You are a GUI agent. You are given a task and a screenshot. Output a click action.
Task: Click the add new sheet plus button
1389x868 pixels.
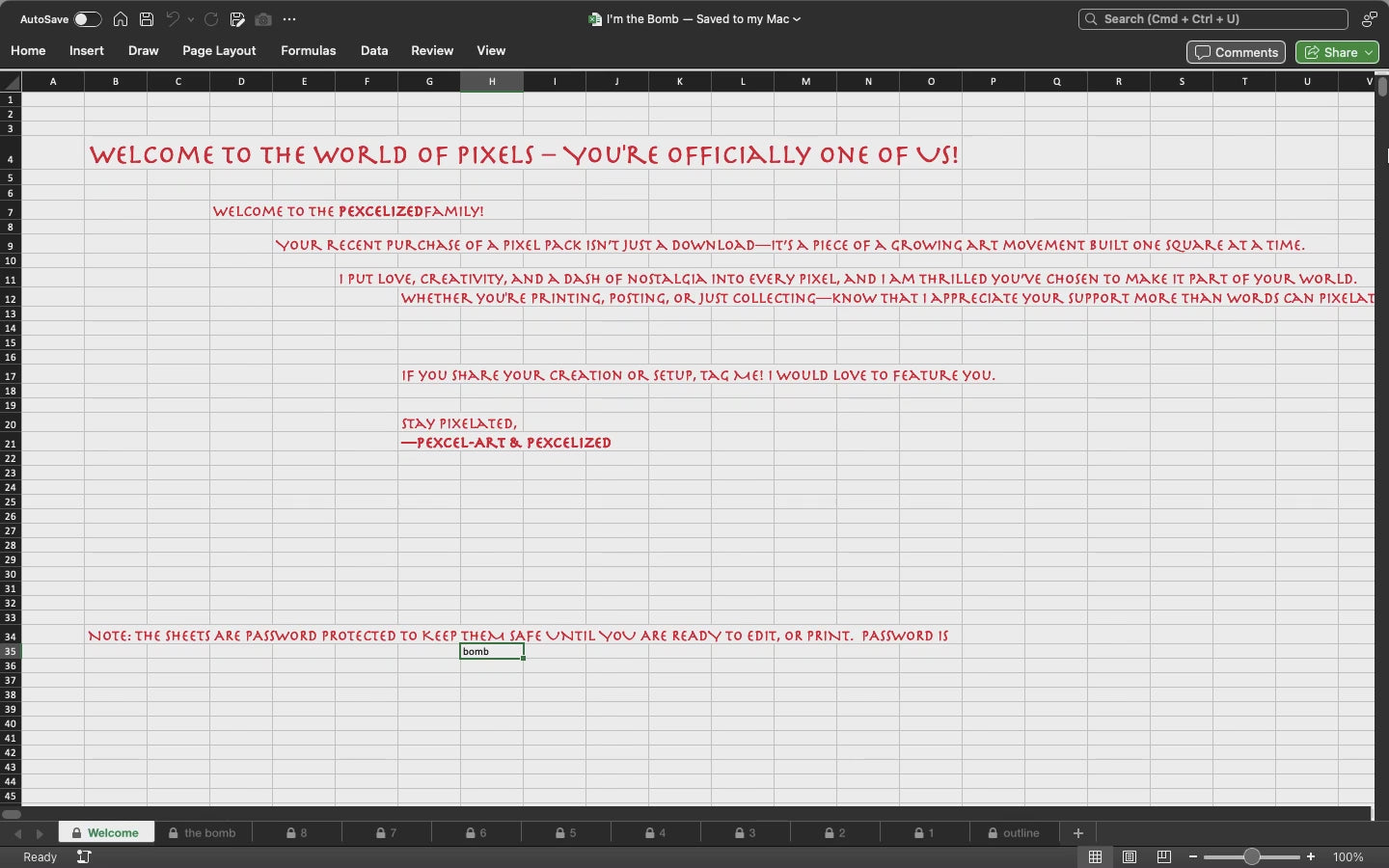click(1078, 833)
